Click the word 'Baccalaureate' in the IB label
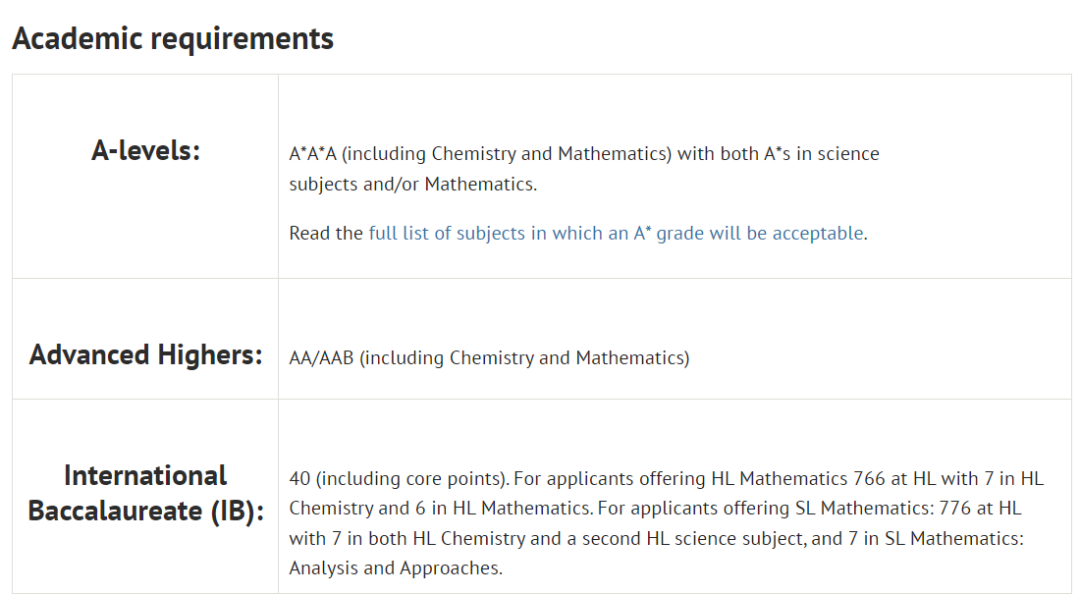Screen dimensions: 1080x594 (115, 511)
